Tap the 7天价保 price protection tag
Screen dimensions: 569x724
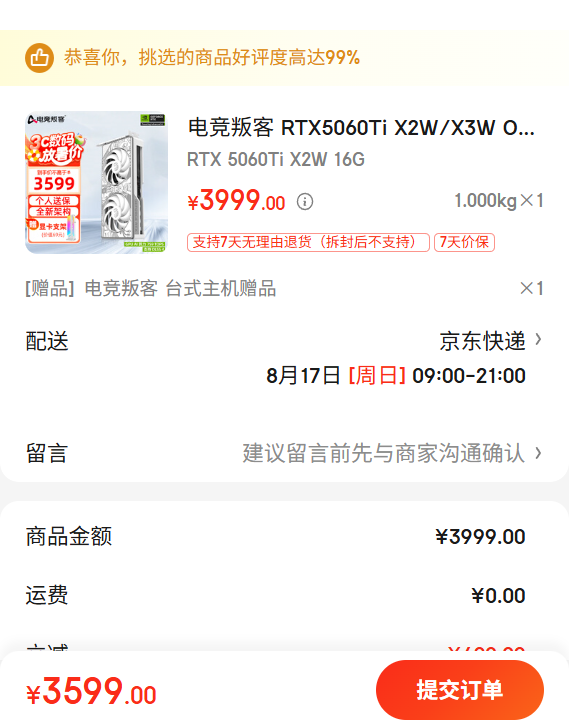click(x=464, y=242)
